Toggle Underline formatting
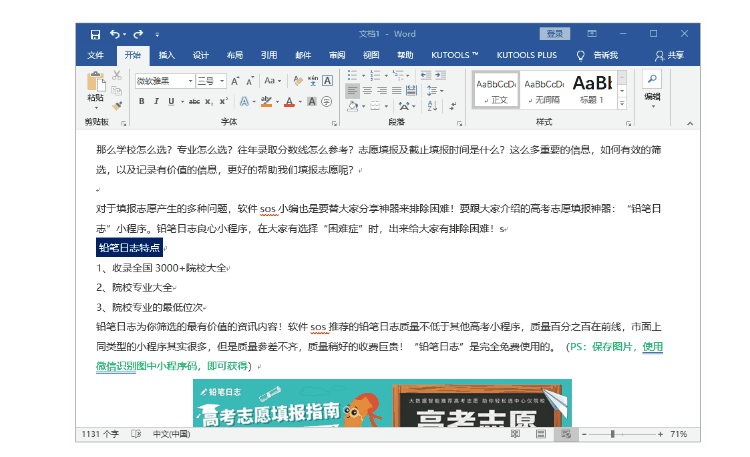Image resolution: width=750 pixels, height=457 pixels. point(171,101)
